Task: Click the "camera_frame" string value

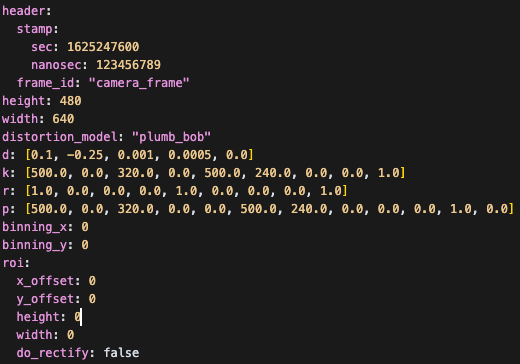Action: [x=139, y=83]
